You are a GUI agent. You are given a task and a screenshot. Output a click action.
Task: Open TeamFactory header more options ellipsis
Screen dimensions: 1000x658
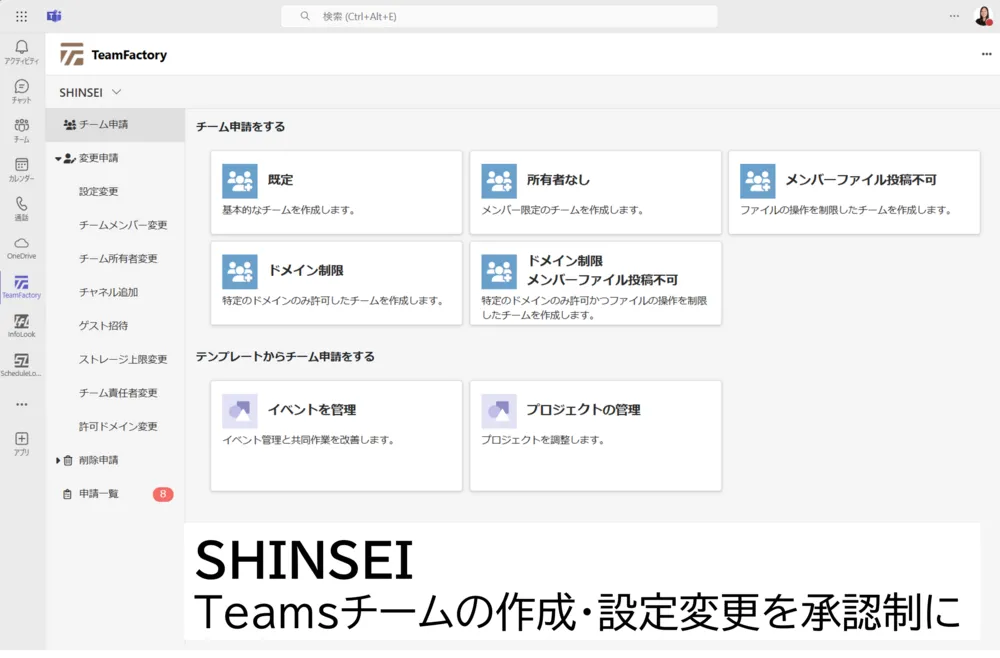(987, 54)
